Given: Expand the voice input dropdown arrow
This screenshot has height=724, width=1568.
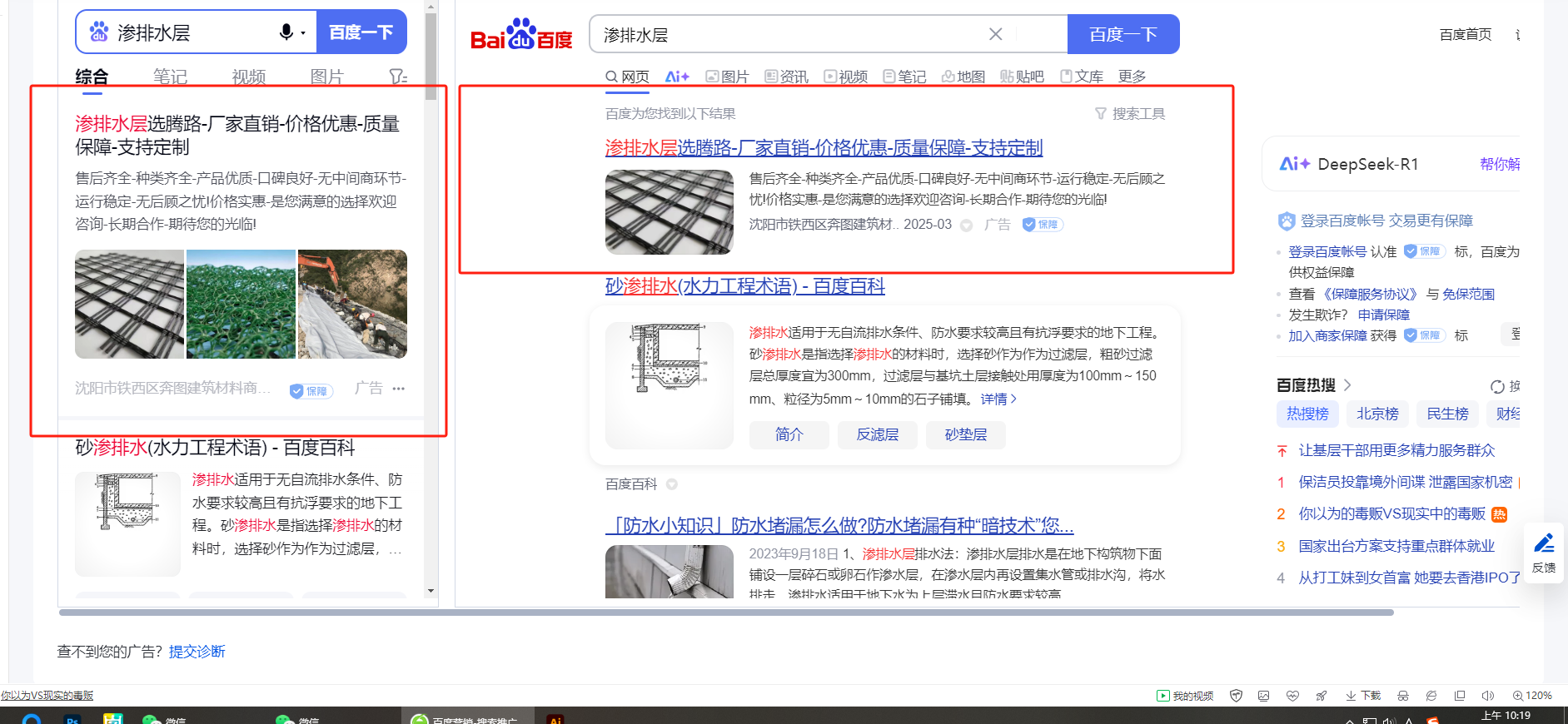Looking at the screenshot, I should click(303, 33).
